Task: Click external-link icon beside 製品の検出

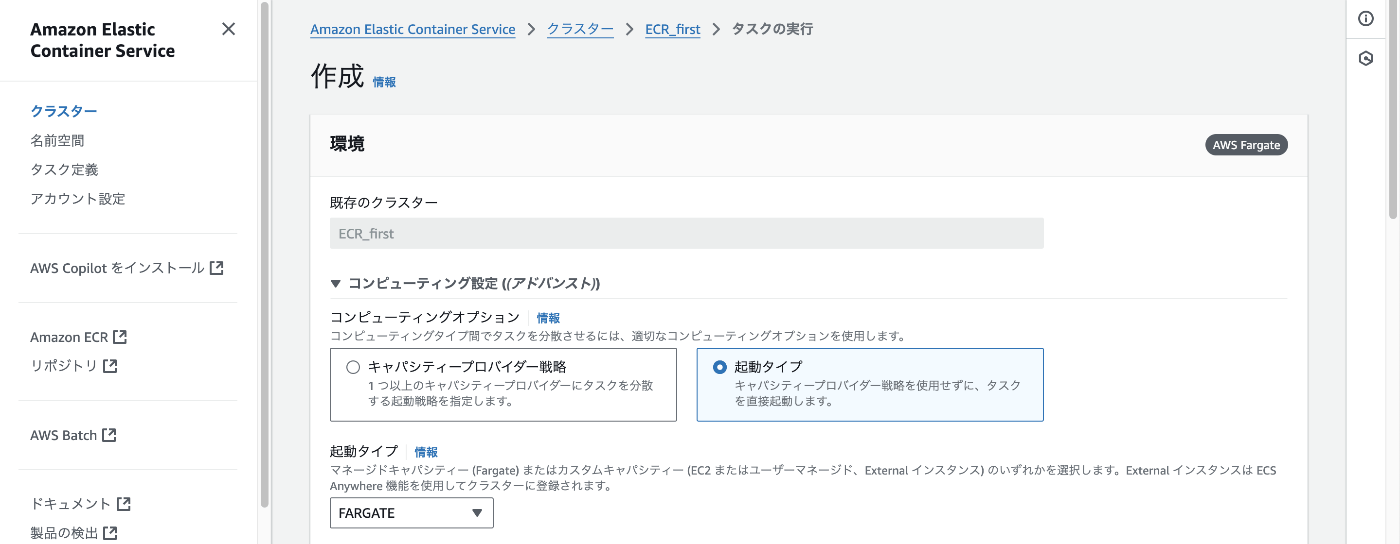Action: [110, 533]
